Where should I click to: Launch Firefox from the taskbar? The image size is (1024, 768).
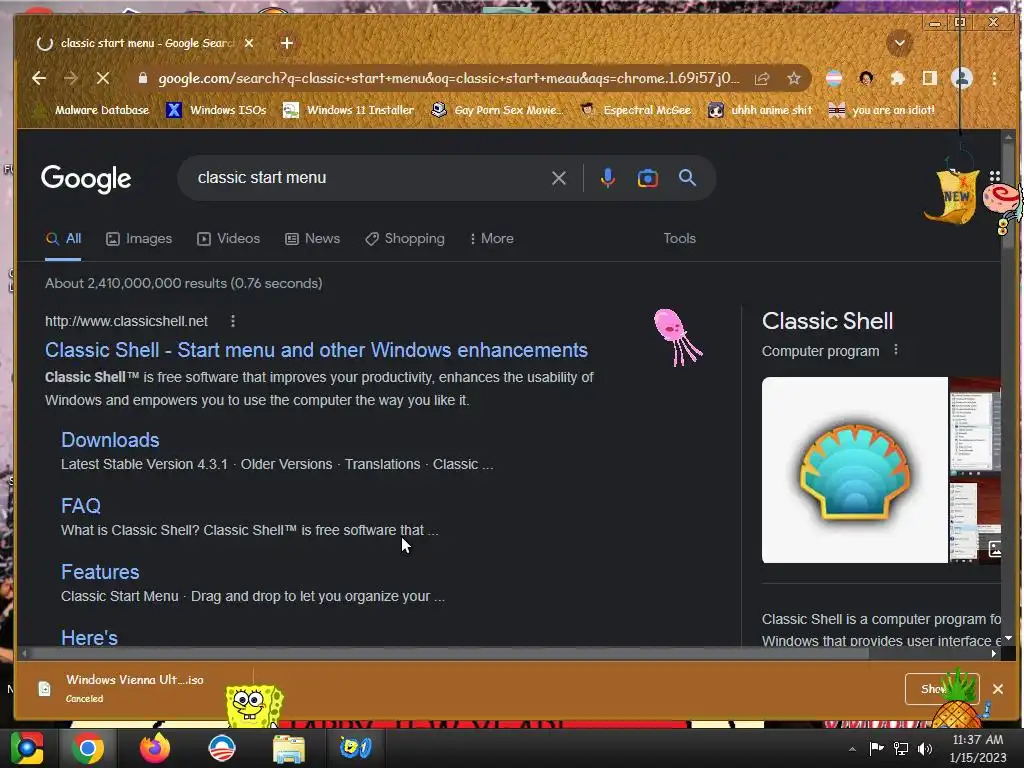point(155,748)
